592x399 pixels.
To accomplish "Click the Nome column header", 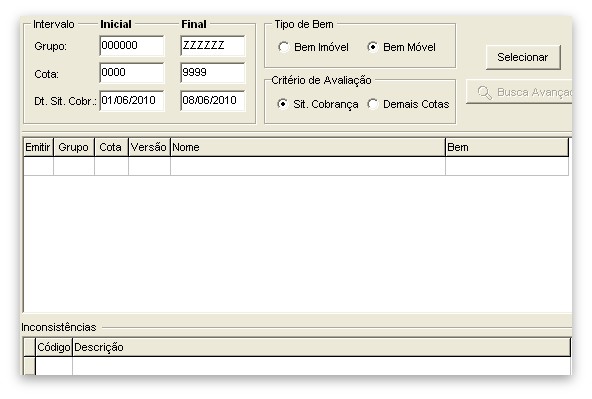I will (x=308, y=147).
